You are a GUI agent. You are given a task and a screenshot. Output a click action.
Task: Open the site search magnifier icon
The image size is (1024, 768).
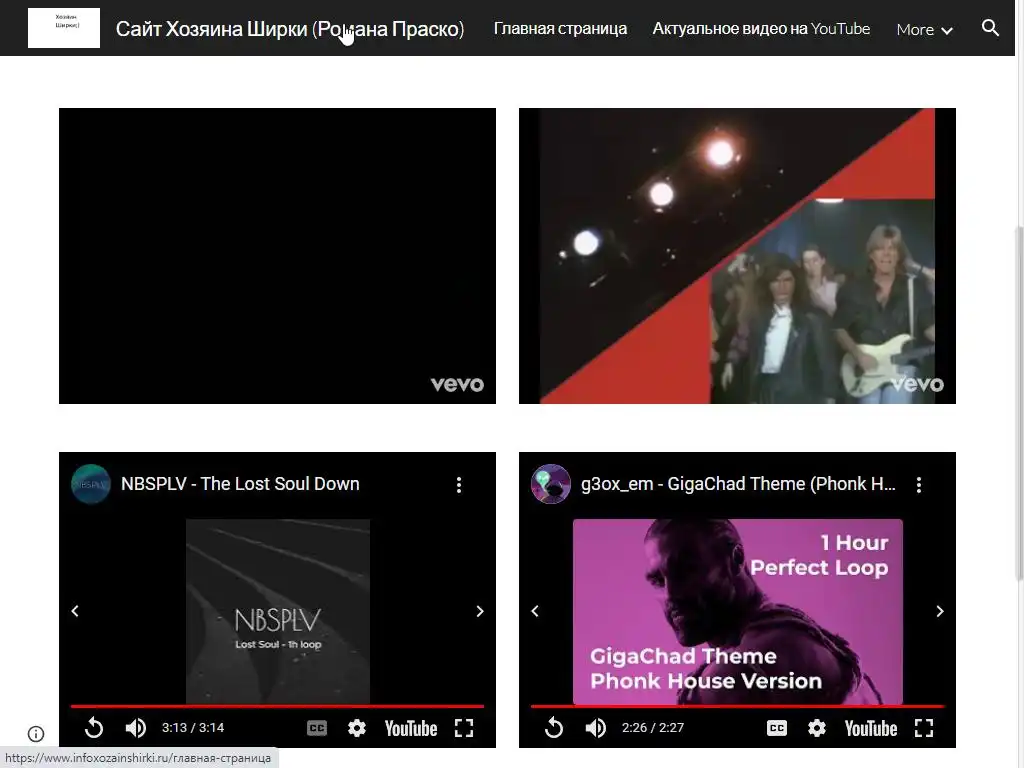[990, 28]
